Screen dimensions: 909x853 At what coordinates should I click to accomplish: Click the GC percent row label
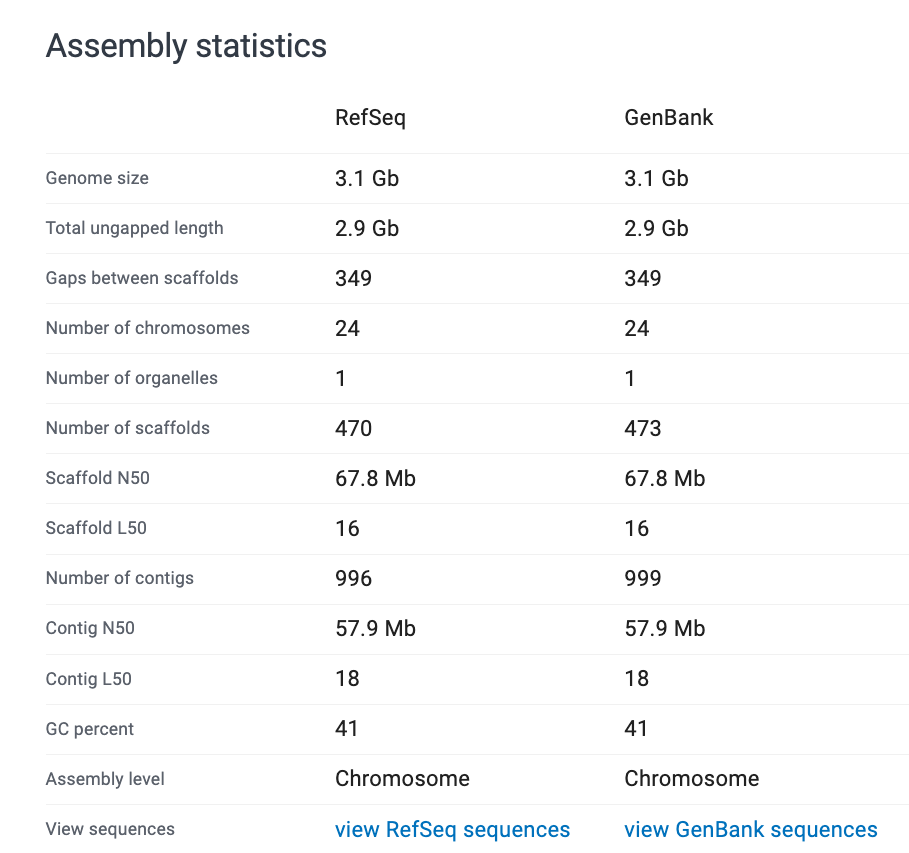(x=89, y=729)
